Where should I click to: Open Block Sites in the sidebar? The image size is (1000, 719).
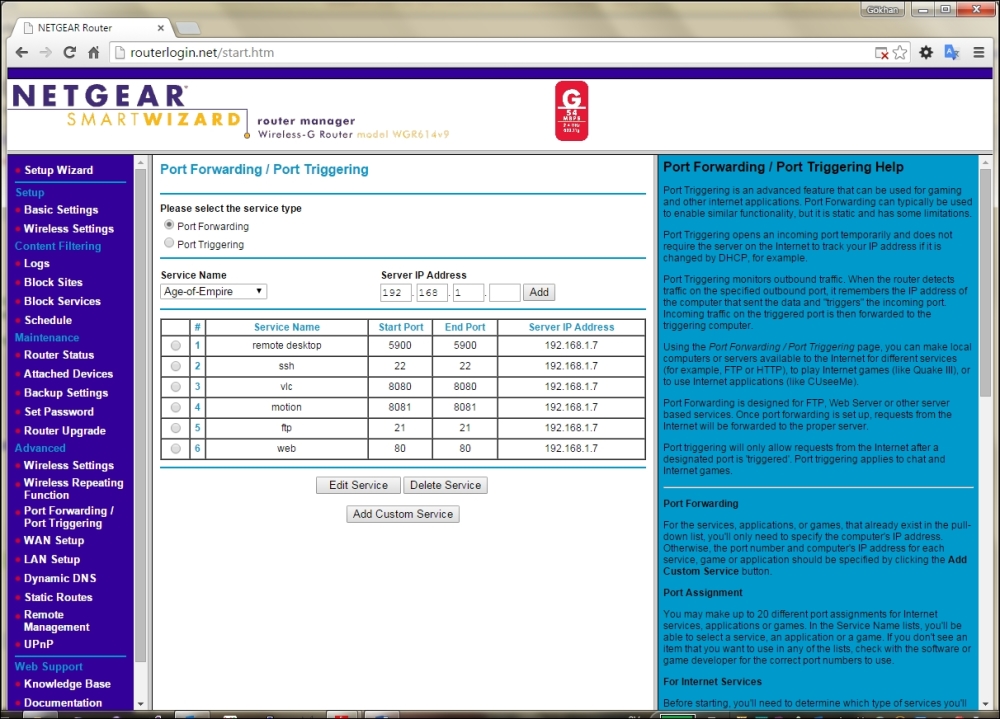53,282
